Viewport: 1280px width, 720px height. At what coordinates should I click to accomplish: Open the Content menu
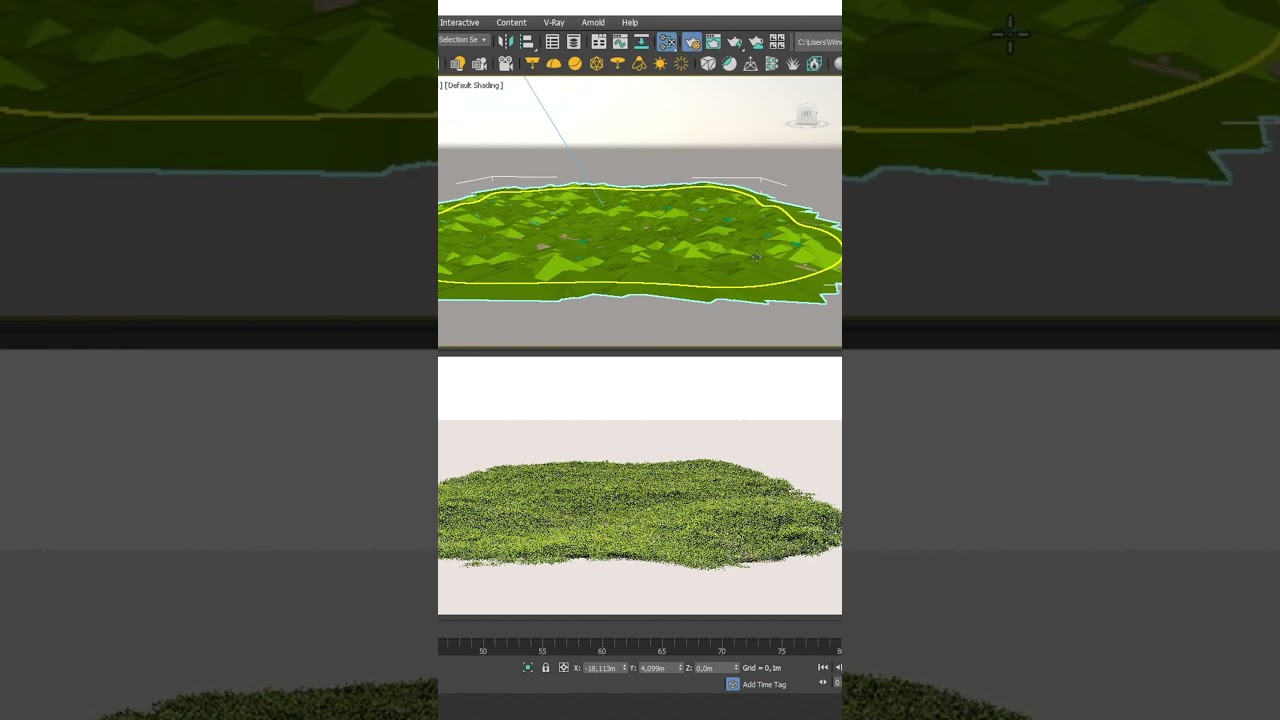[511, 22]
